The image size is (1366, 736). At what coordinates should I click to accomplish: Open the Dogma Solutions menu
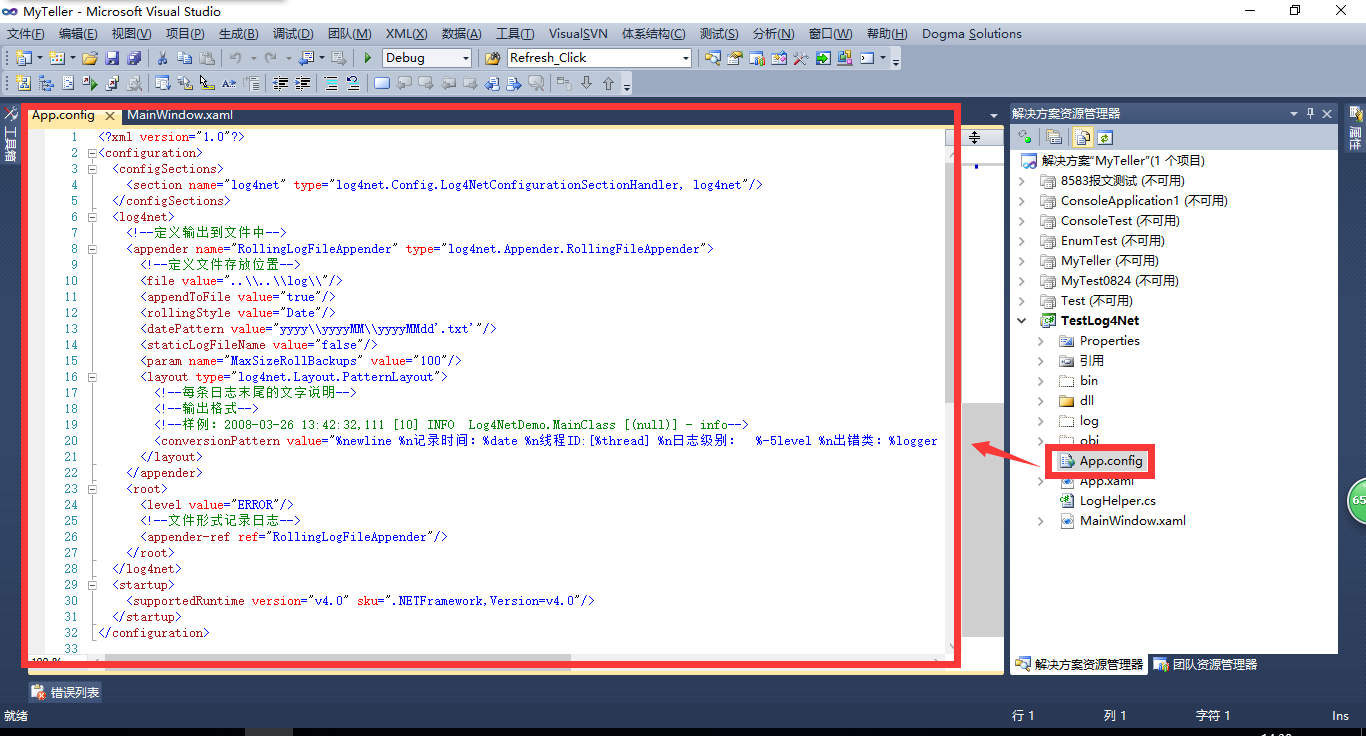click(x=972, y=34)
